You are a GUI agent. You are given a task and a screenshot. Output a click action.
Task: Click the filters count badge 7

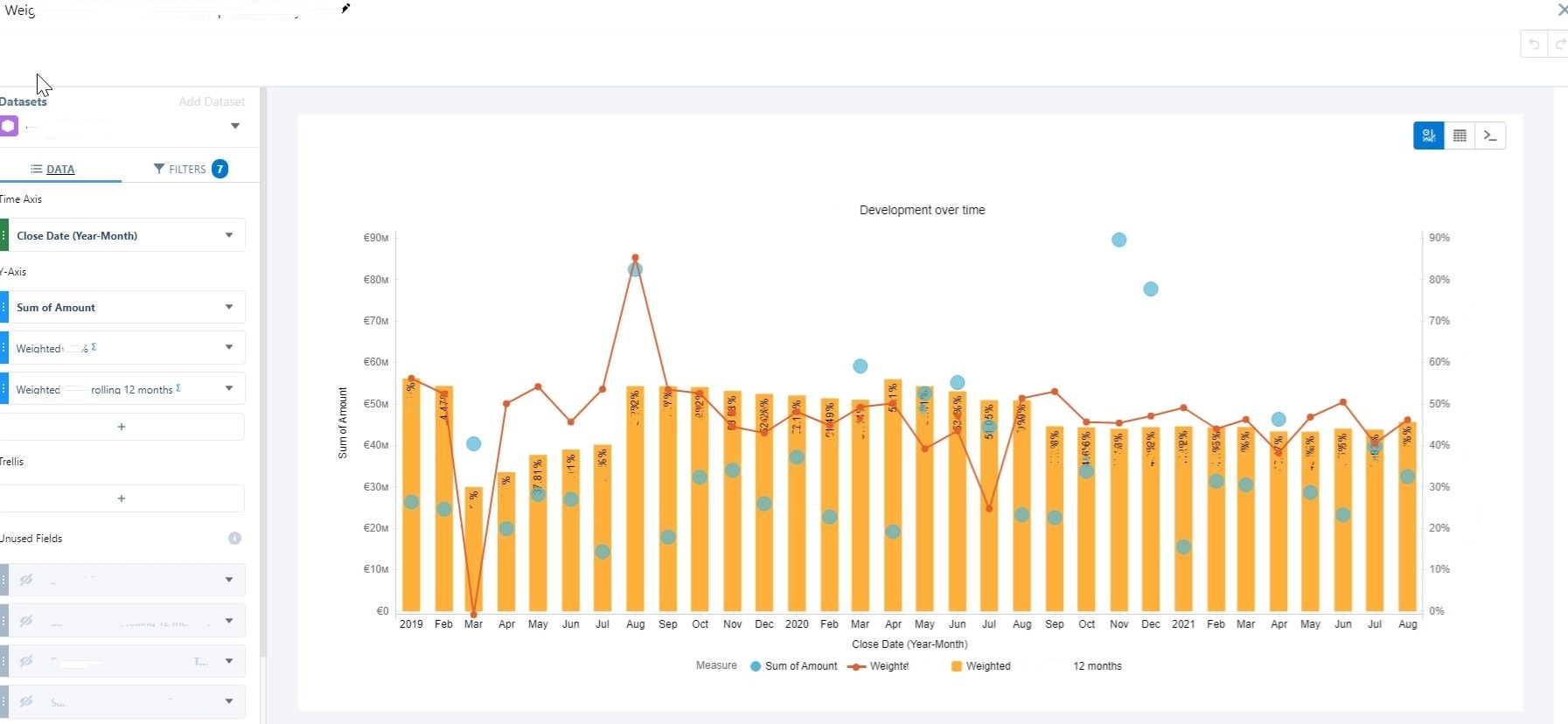pos(220,169)
